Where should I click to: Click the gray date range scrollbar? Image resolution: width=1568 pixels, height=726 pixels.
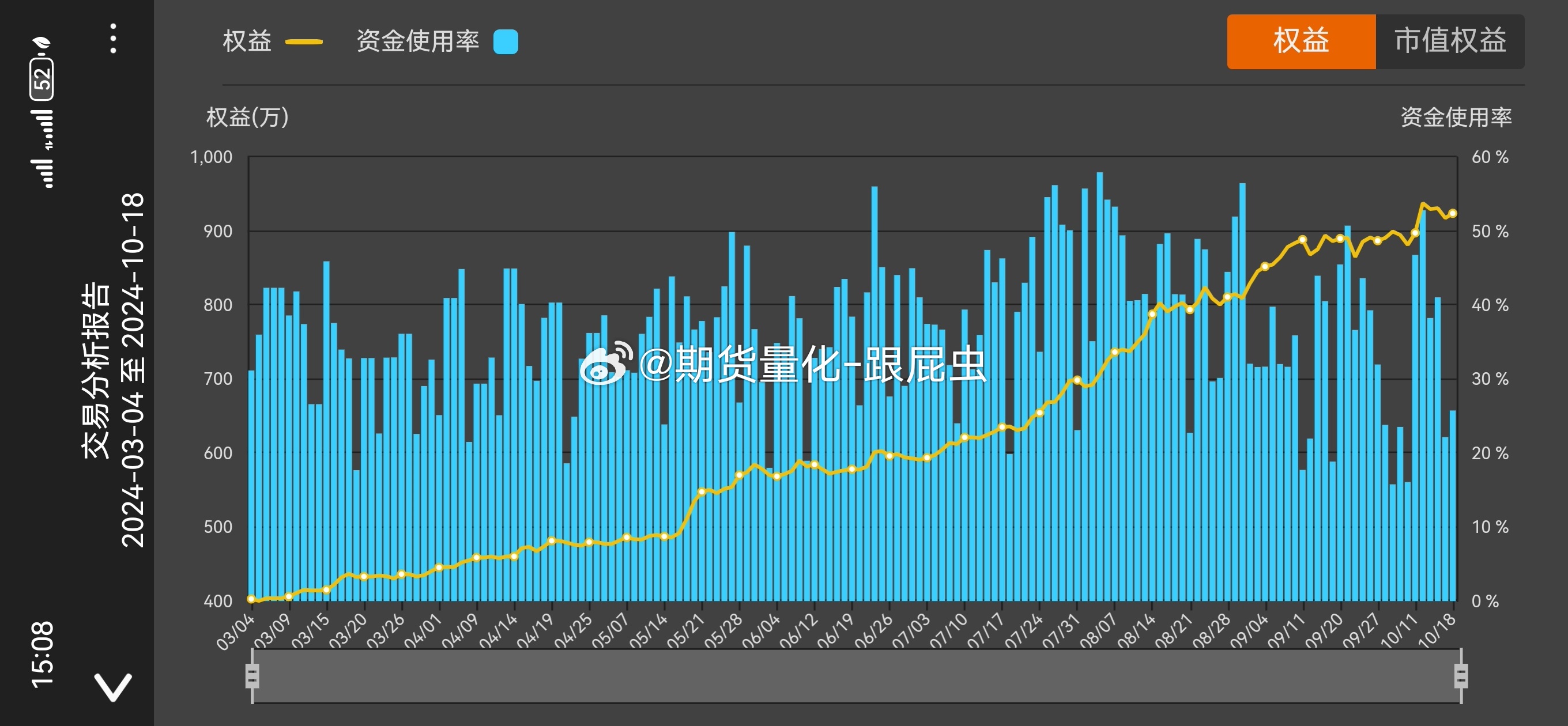pos(857,676)
